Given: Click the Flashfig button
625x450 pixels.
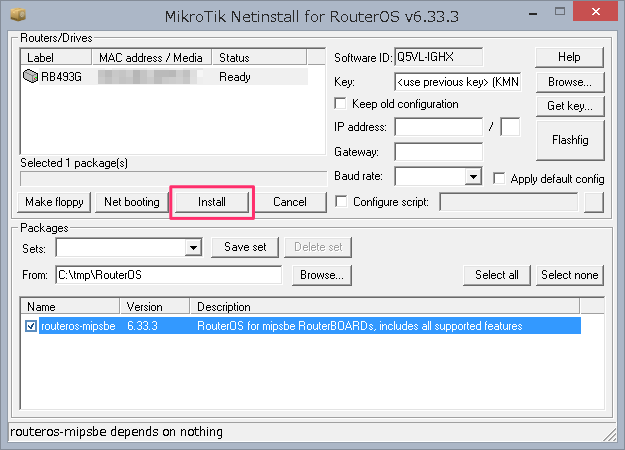Looking at the screenshot, I should 570,140.
